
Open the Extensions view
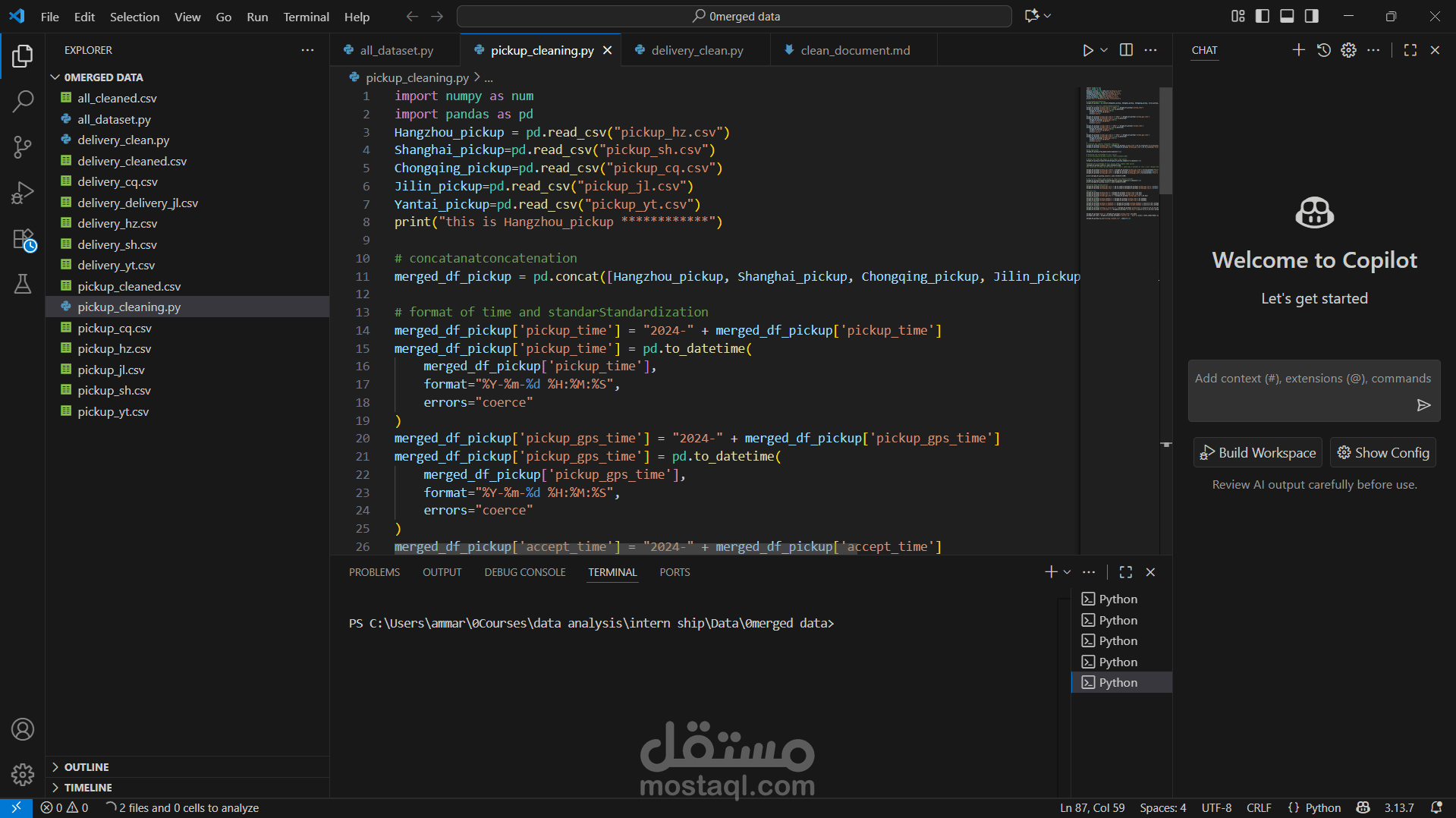[x=23, y=240]
